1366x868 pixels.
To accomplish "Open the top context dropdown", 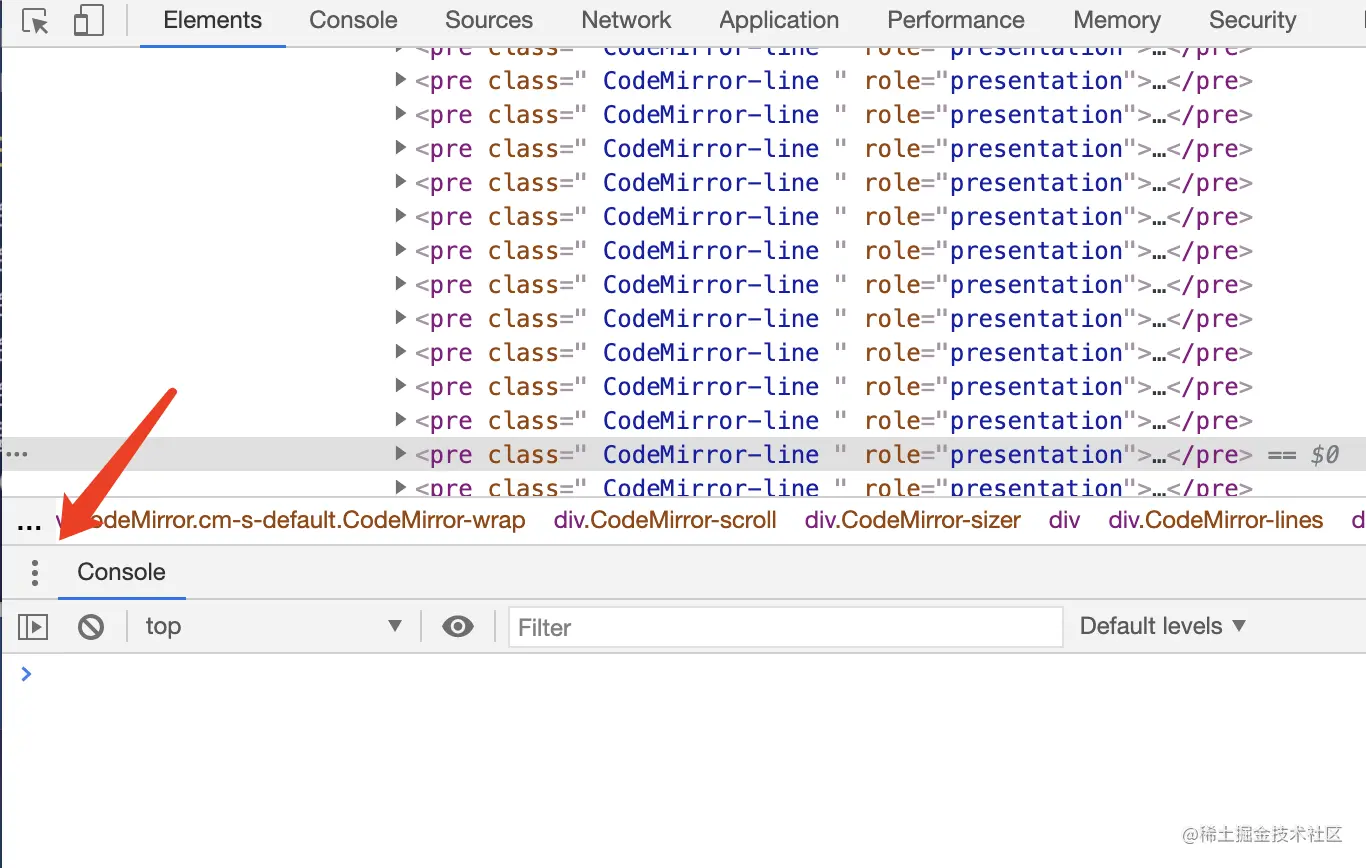I will tap(272, 627).
